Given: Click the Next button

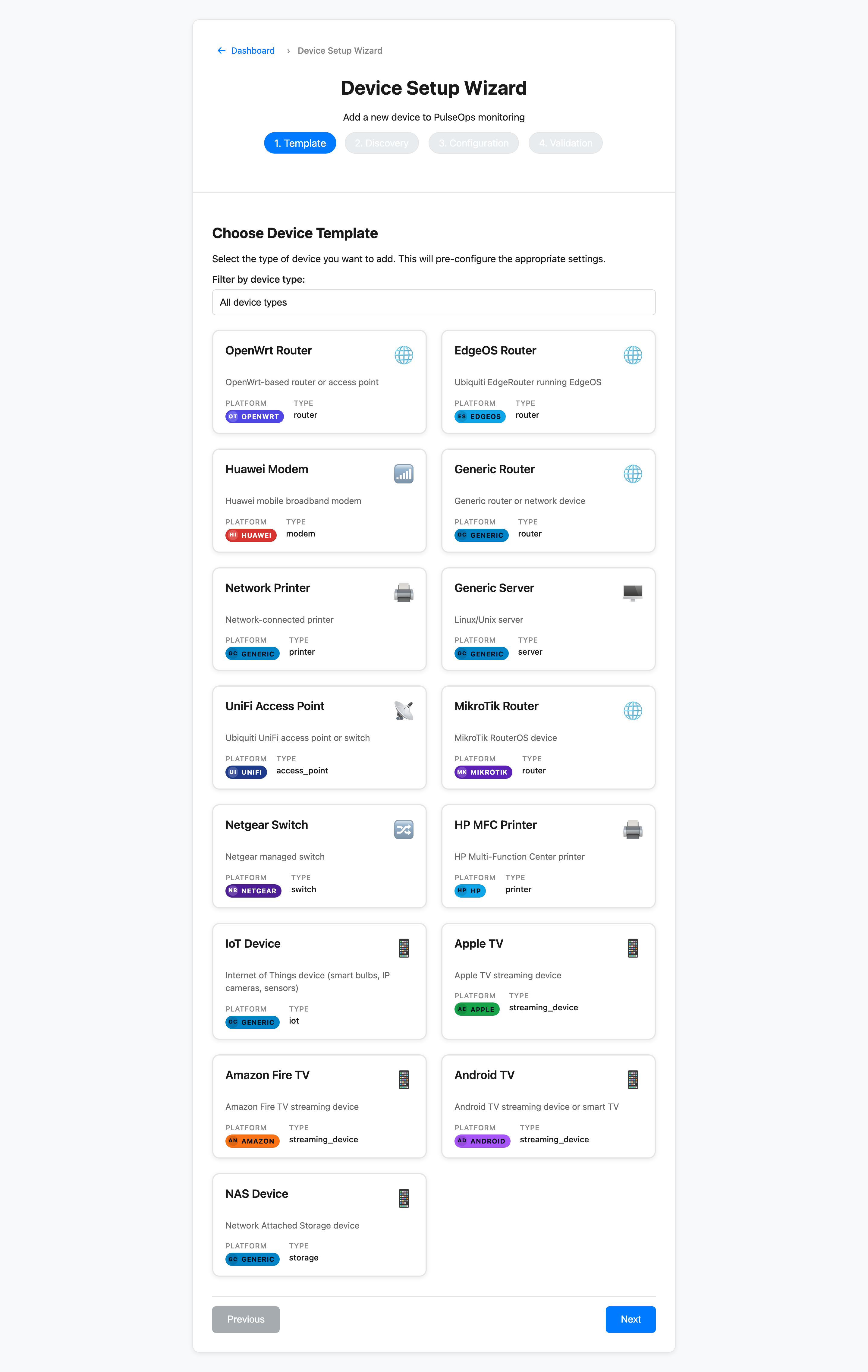Looking at the screenshot, I should [630, 1319].
